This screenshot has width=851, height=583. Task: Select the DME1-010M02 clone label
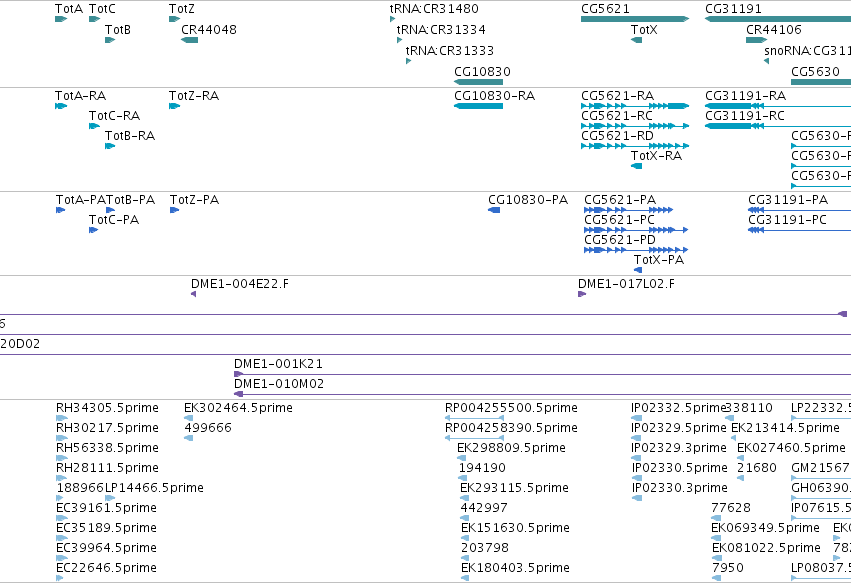point(279,384)
